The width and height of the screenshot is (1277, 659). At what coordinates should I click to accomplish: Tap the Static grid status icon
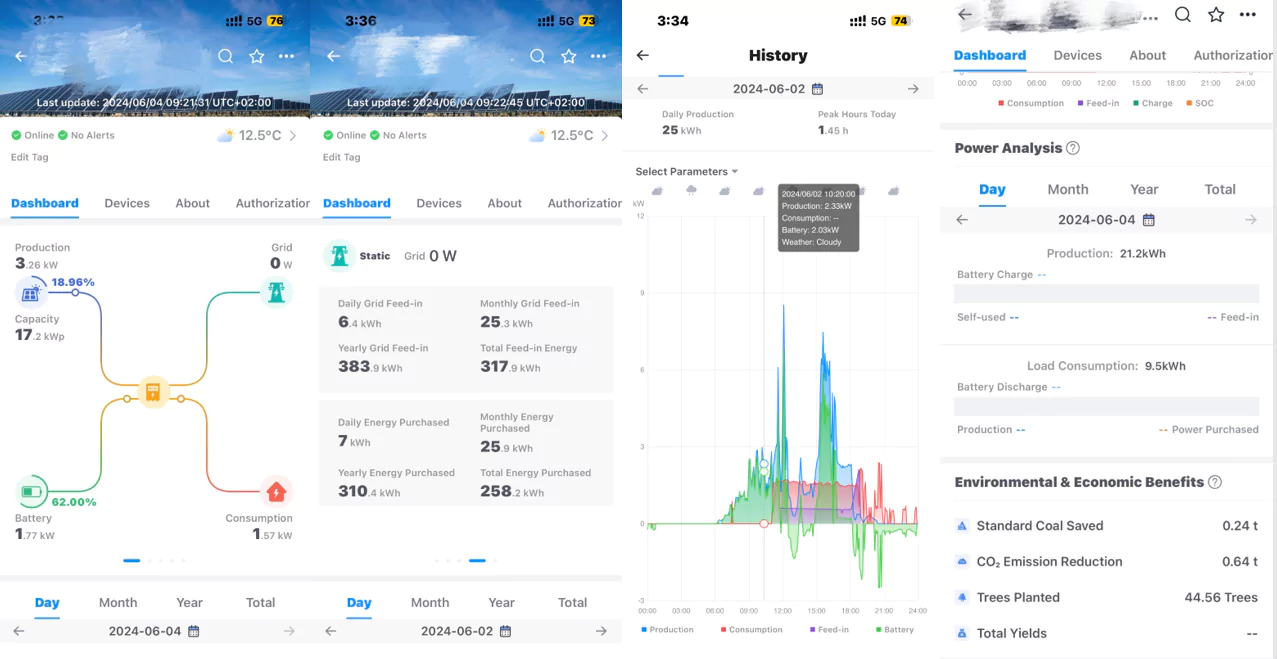click(340, 256)
